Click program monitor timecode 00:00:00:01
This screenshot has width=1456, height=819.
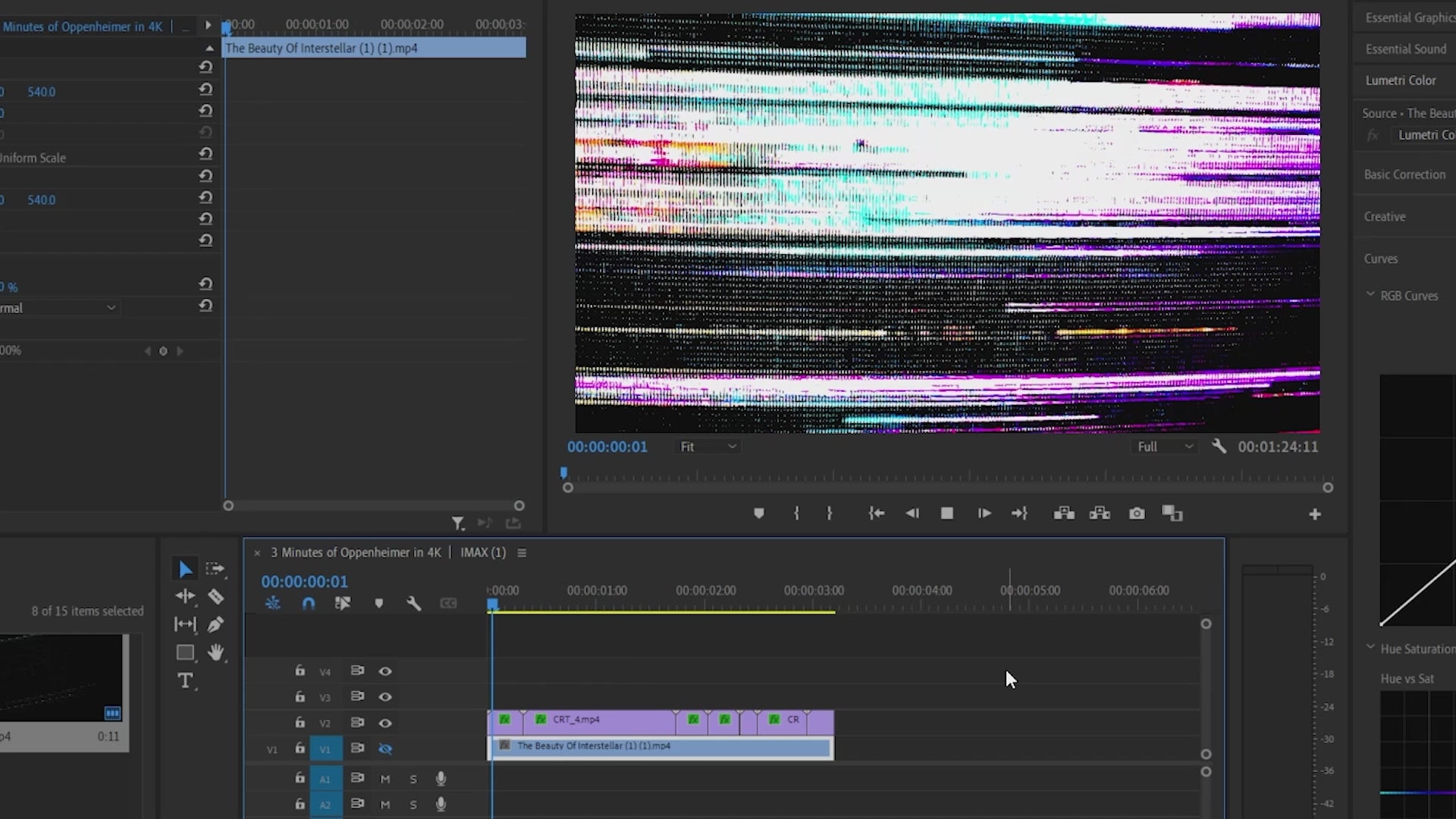607,447
